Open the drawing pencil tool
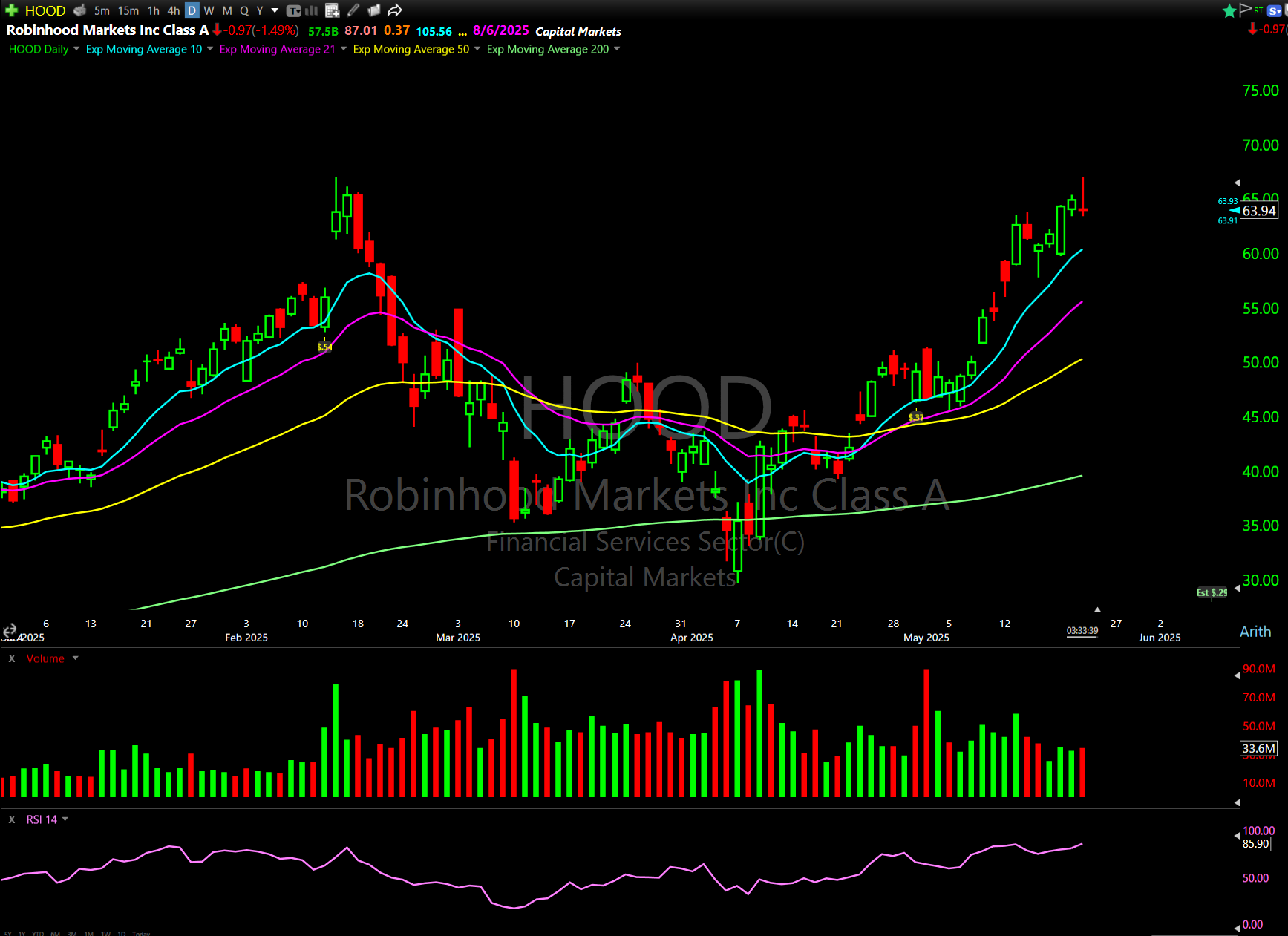 353,10
